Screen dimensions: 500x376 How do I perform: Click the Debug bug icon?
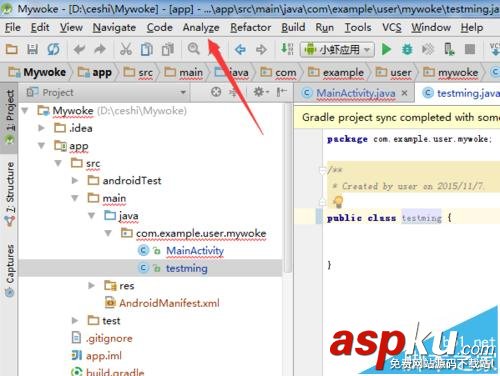[407, 49]
